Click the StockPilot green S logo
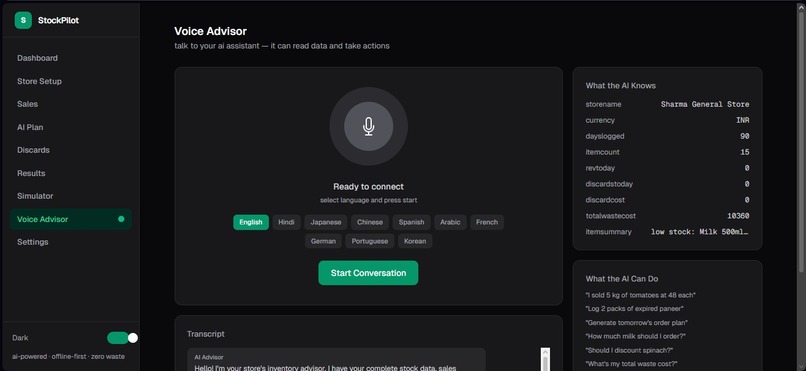 tap(23, 21)
